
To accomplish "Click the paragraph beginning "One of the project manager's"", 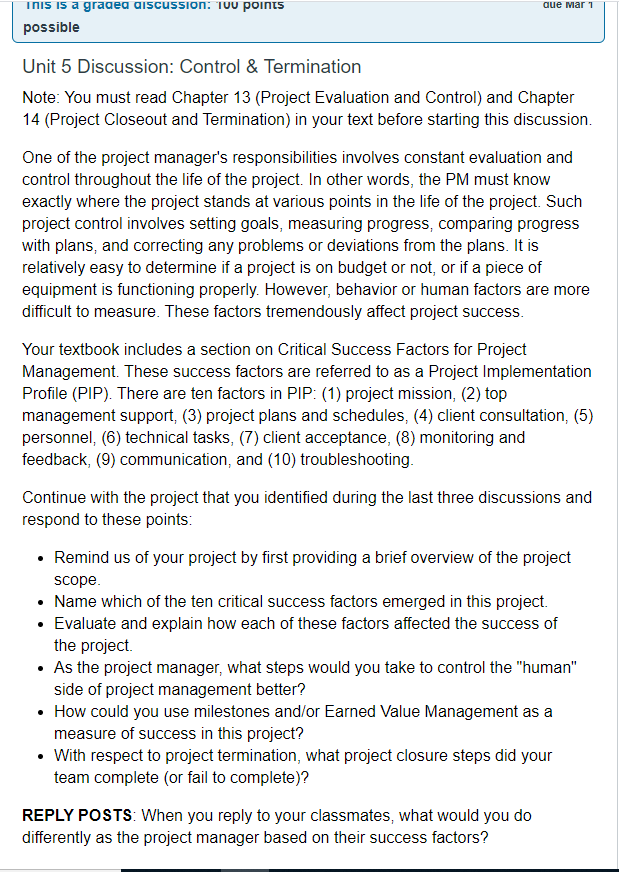I will pos(306,234).
